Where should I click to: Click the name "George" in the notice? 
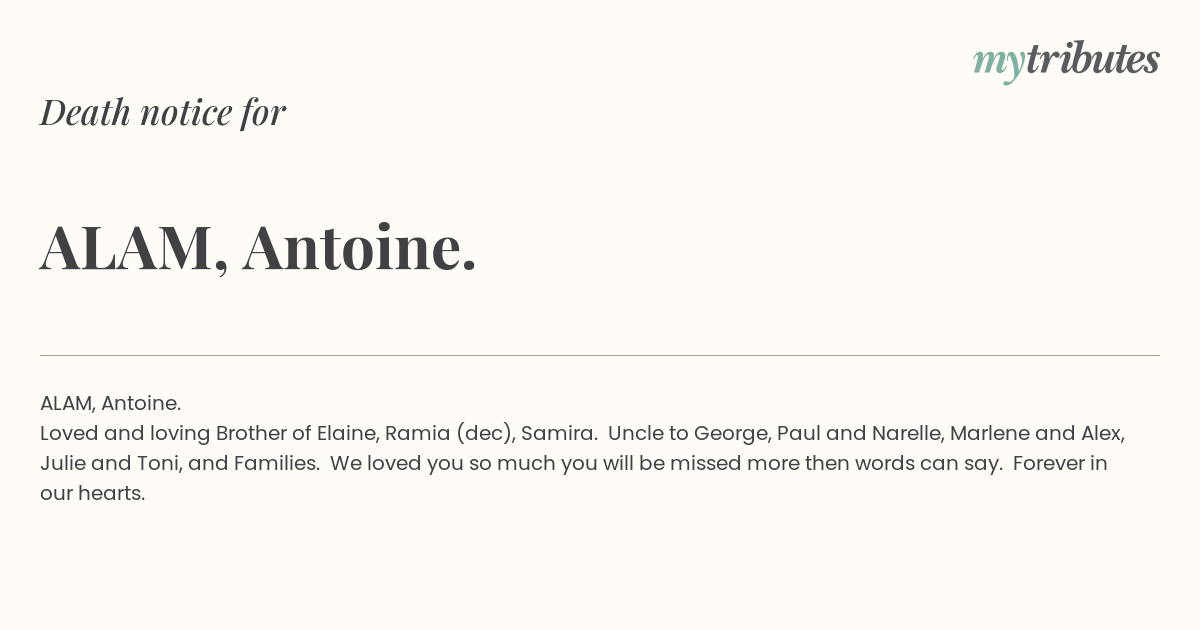pyautogui.click(x=730, y=433)
